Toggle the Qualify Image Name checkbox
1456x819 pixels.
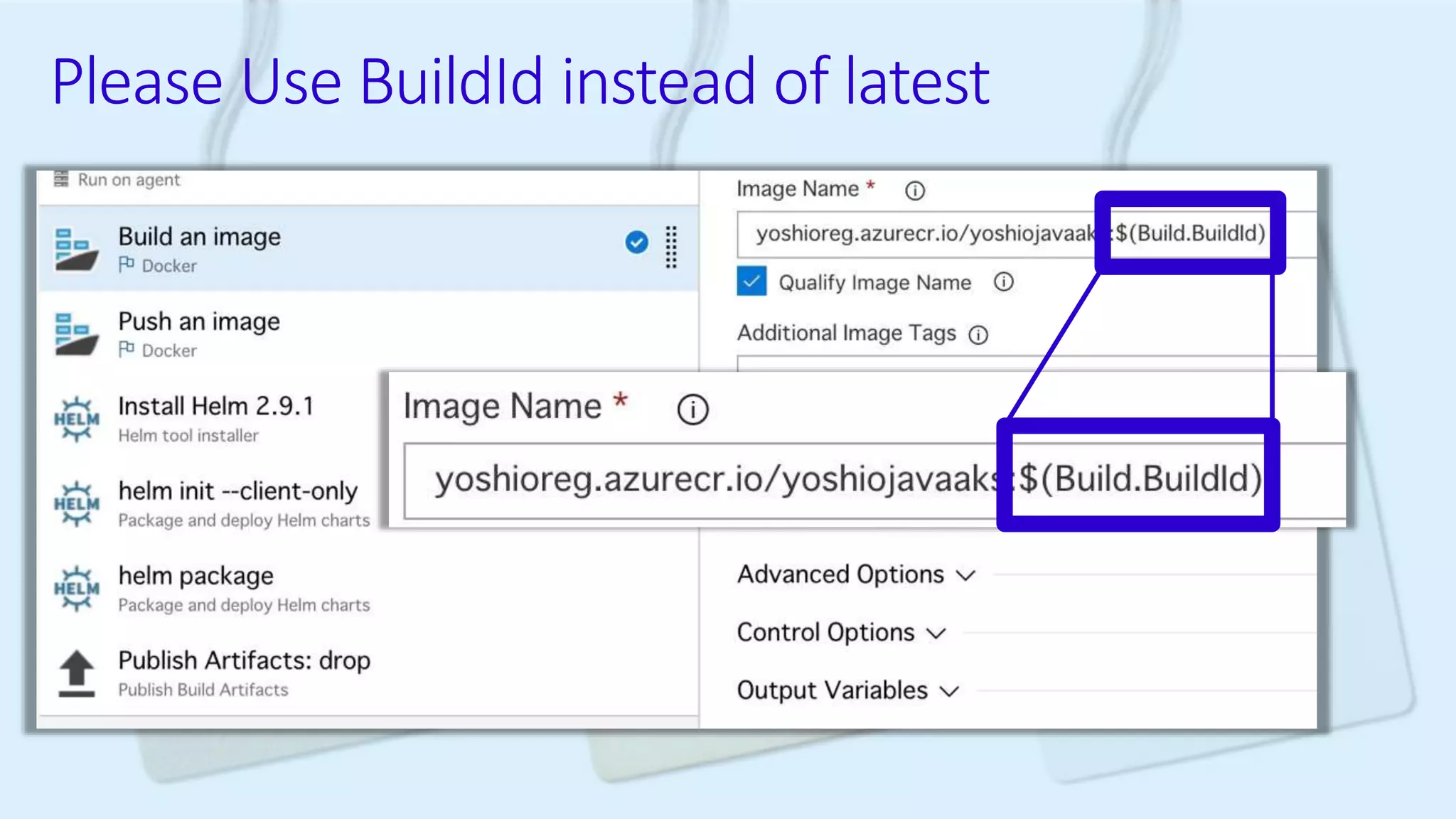751,282
